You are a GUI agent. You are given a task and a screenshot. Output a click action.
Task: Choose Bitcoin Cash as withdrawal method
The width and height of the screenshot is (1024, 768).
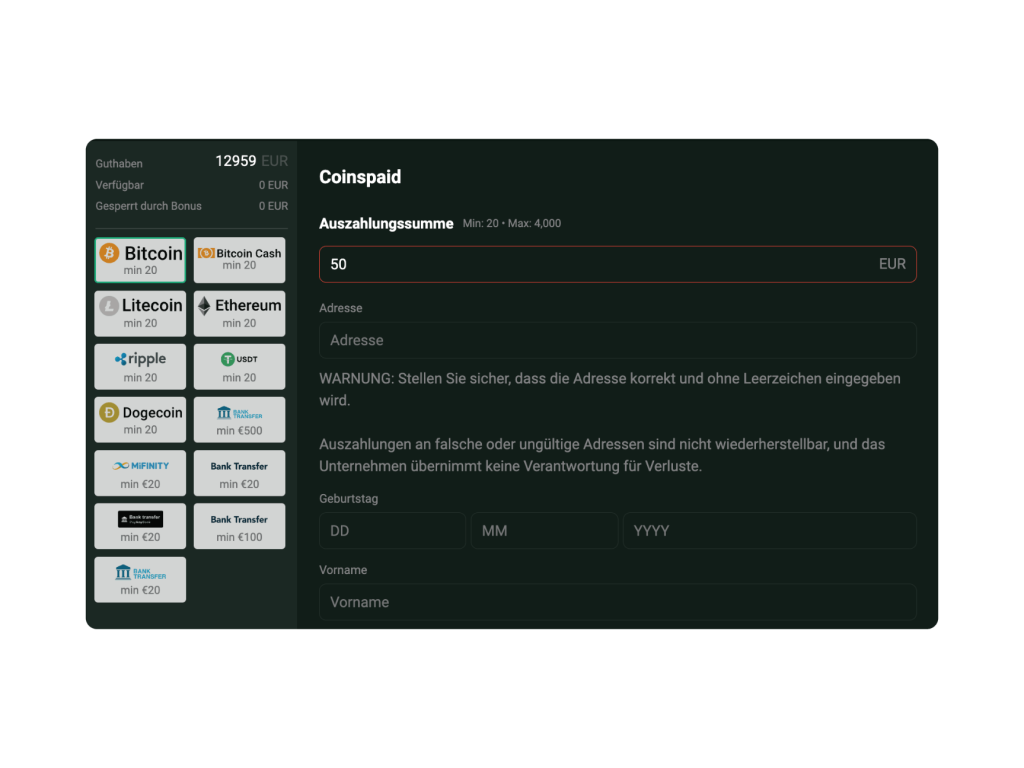click(x=240, y=260)
